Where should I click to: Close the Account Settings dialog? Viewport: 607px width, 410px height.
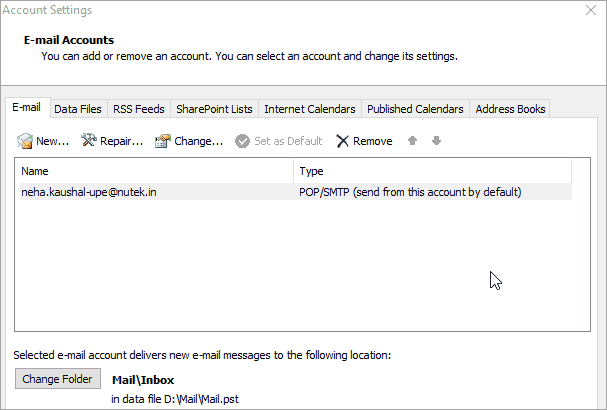click(x=590, y=10)
